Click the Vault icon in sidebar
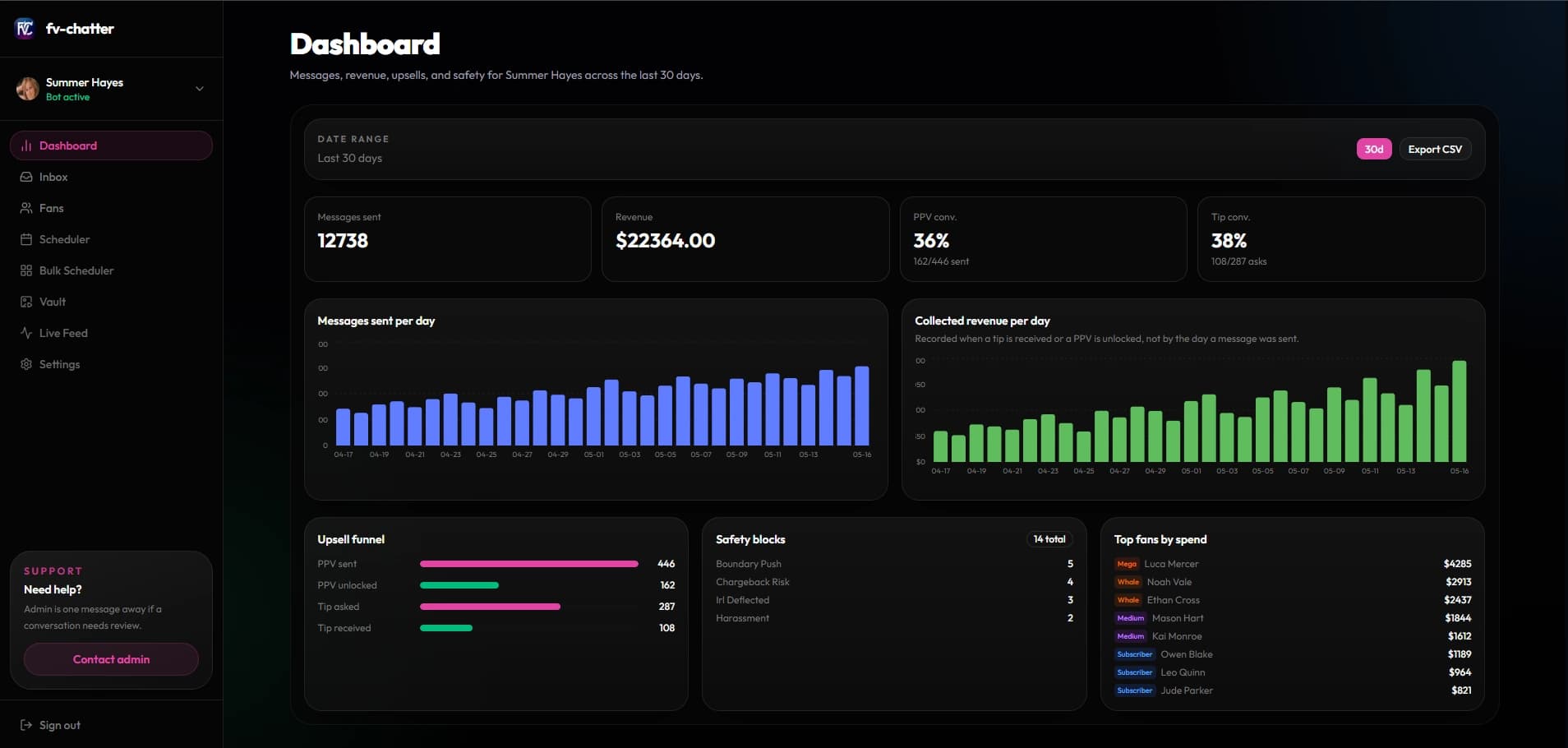 (26, 302)
